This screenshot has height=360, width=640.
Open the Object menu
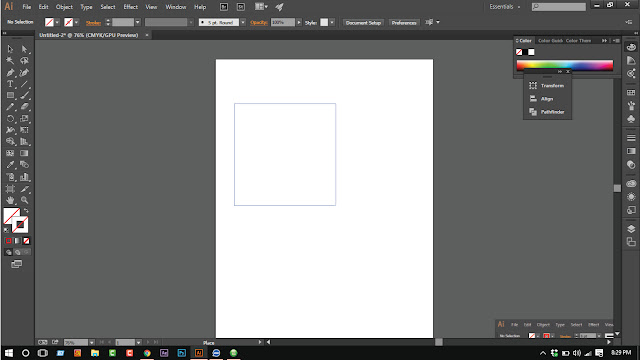click(64, 7)
